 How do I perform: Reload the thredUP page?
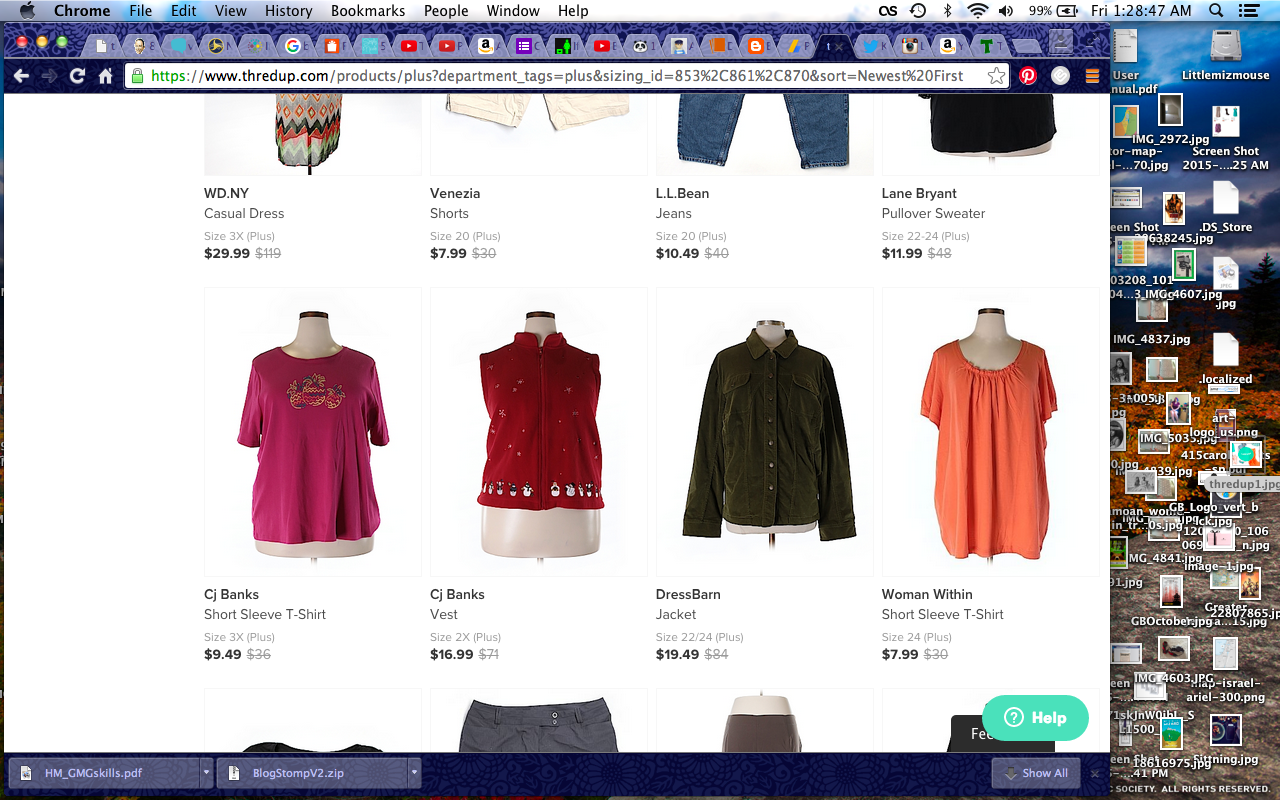coord(77,76)
